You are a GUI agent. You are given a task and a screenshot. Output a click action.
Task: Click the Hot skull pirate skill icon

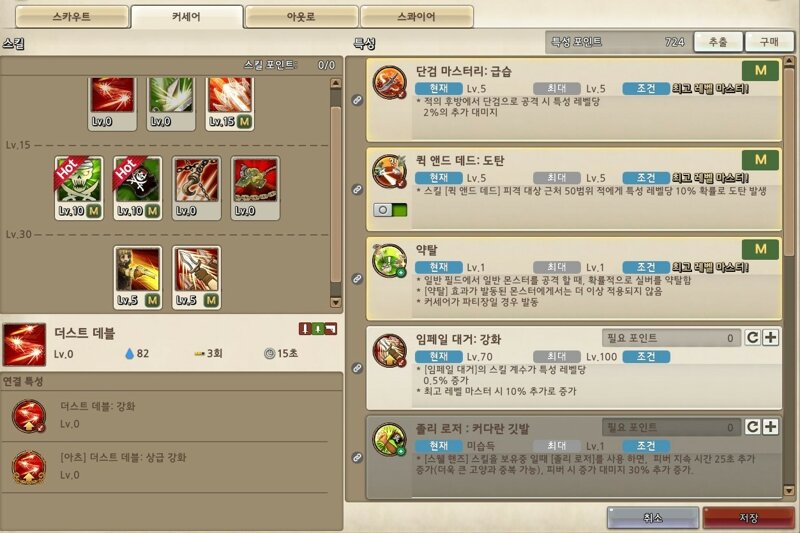79,188
